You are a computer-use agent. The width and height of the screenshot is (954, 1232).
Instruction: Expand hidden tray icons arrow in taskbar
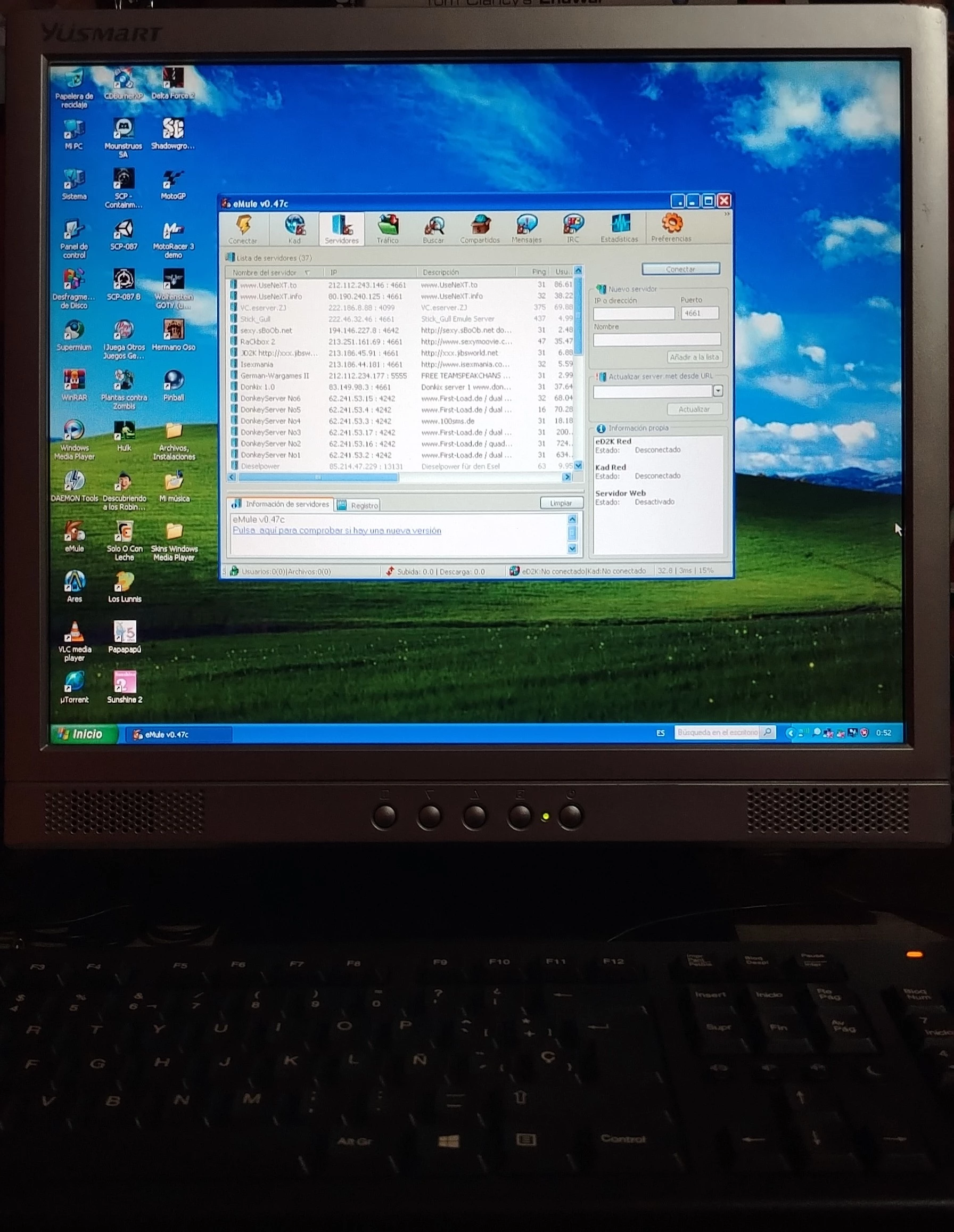790,733
